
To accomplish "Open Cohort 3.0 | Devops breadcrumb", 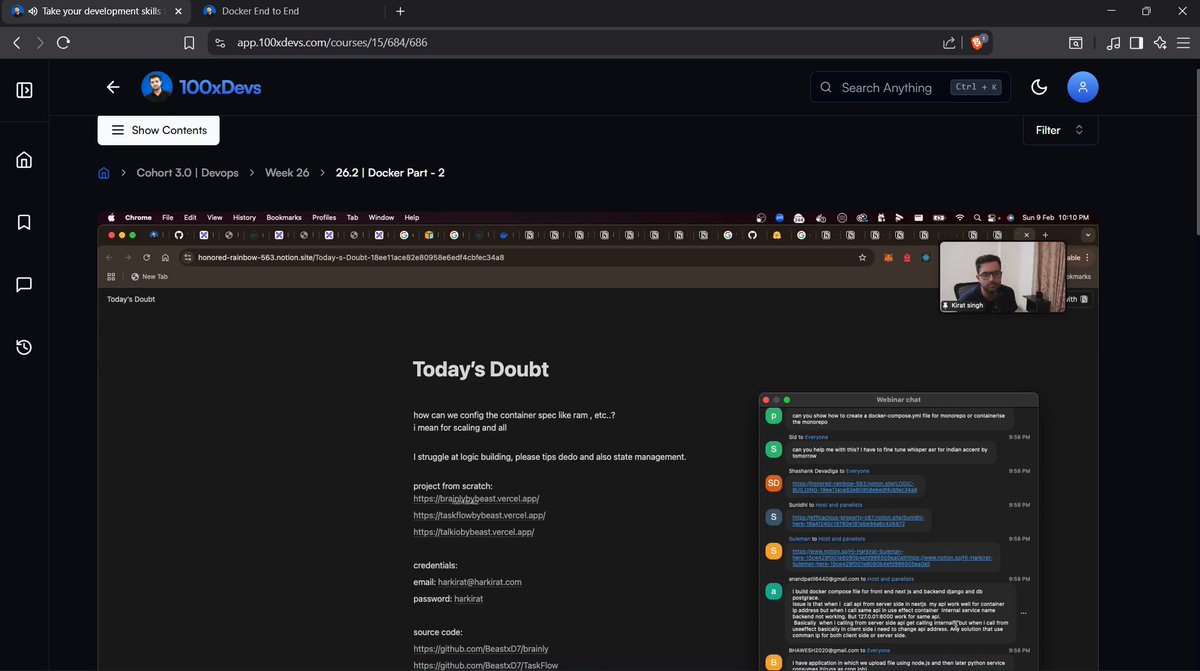I will click(188, 173).
